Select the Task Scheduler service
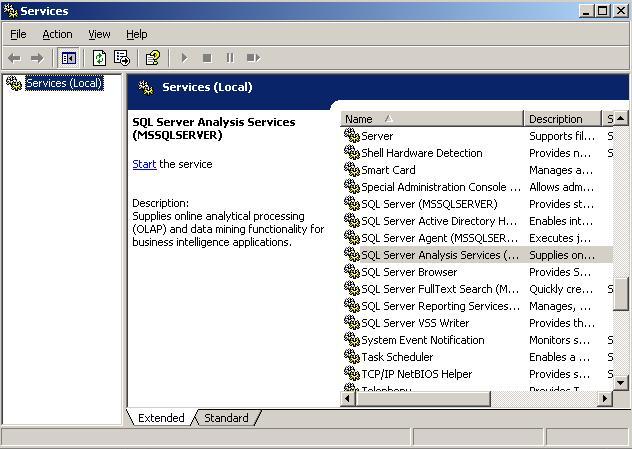 pos(478,357)
